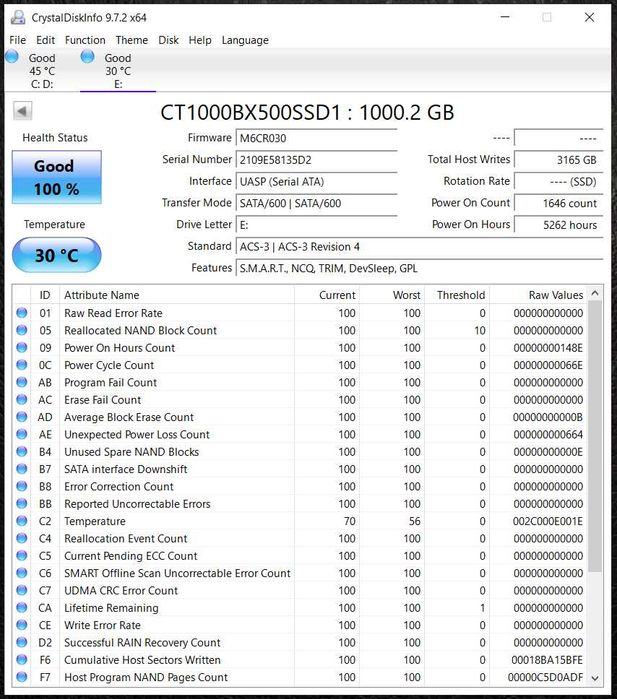This screenshot has height=699, width=617.
Task: Open the Edit menu
Action: coord(45,40)
